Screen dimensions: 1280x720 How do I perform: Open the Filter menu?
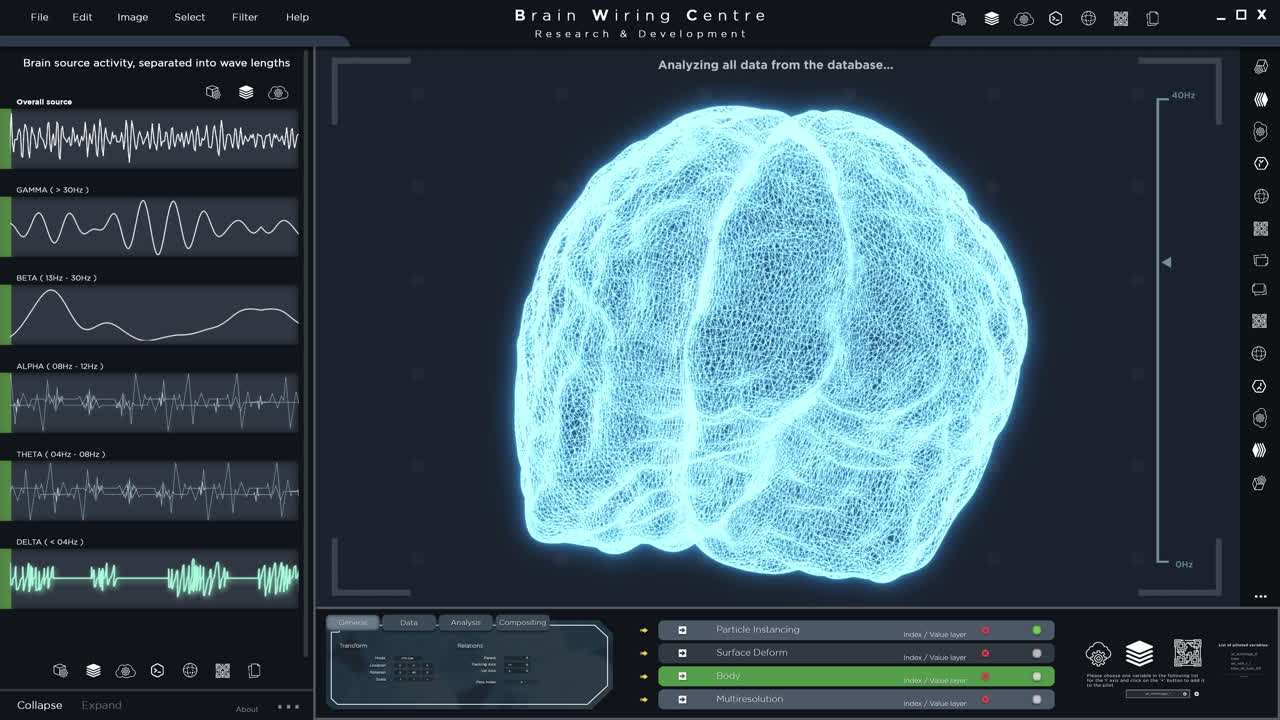[244, 17]
